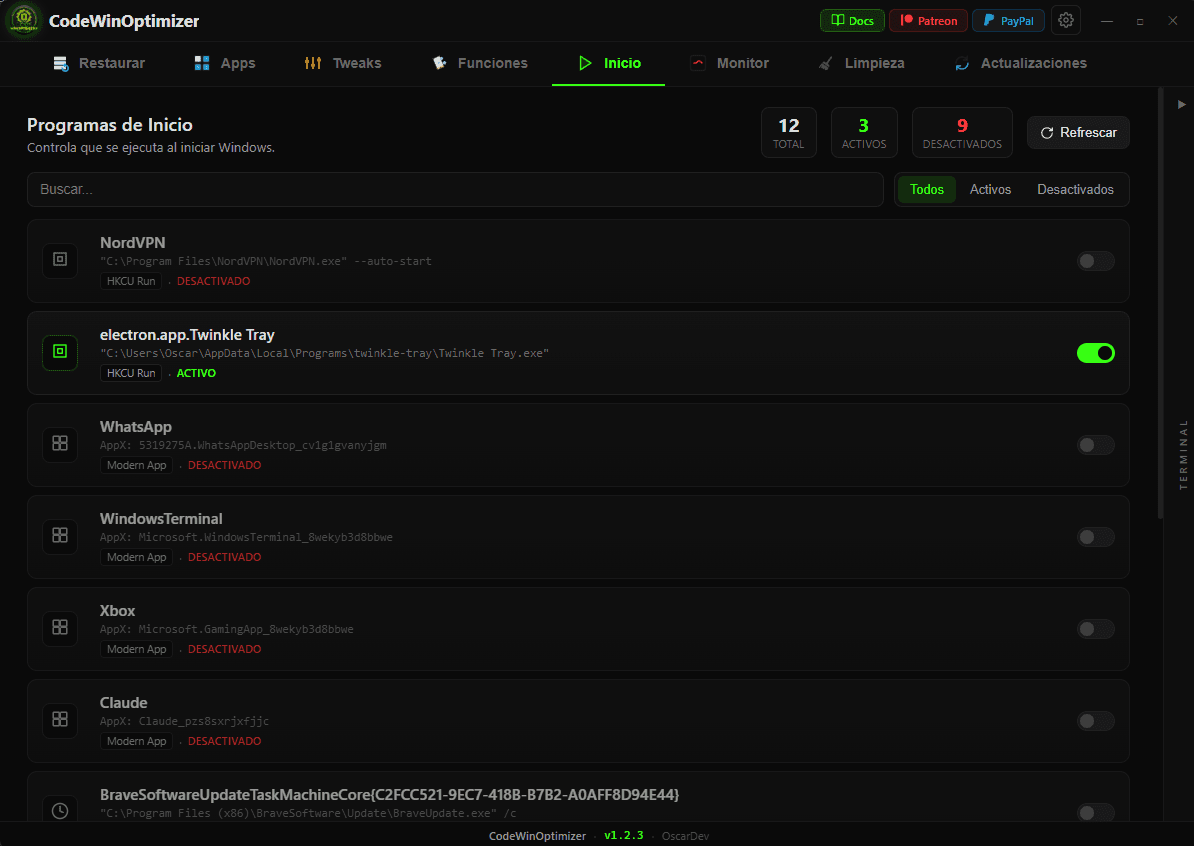This screenshot has width=1194, height=846.
Task: Open the settings gear icon
Action: pos(1065,21)
